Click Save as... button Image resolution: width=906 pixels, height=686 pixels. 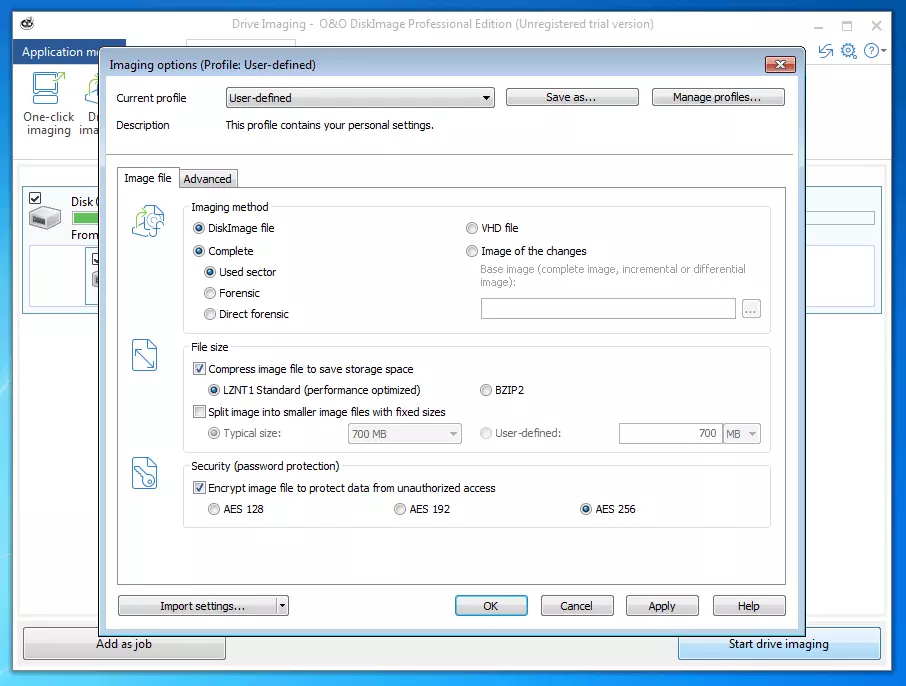[x=572, y=97]
